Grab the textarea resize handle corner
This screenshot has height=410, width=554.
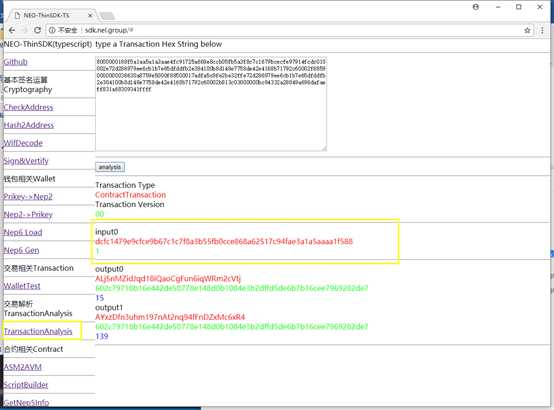(324, 148)
